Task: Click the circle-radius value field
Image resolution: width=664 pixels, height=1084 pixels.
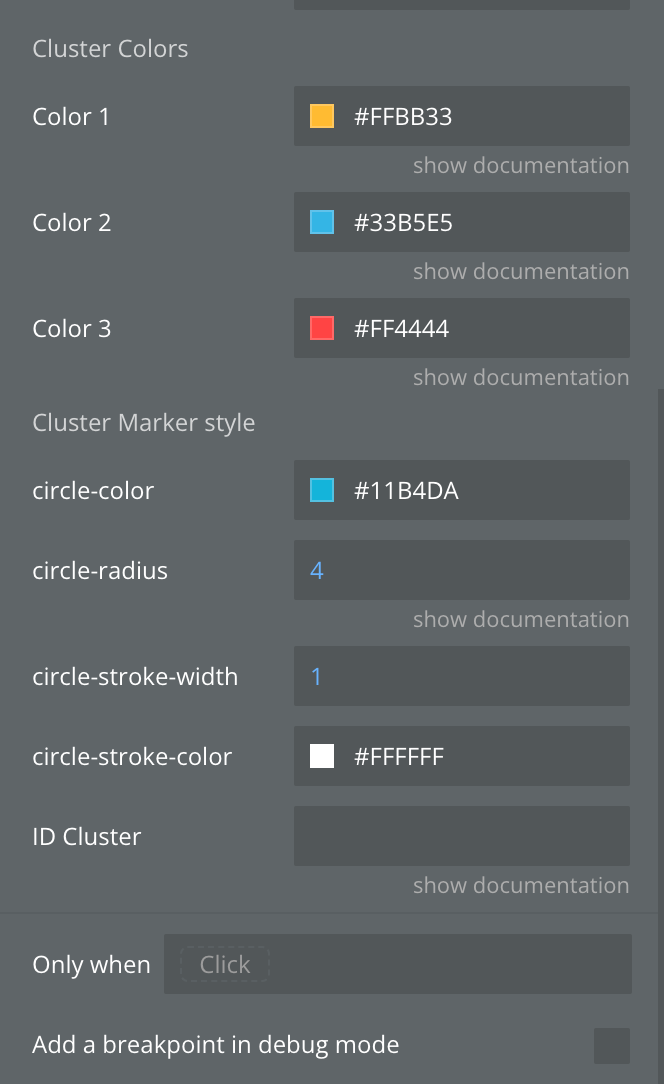Action: click(x=462, y=570)
